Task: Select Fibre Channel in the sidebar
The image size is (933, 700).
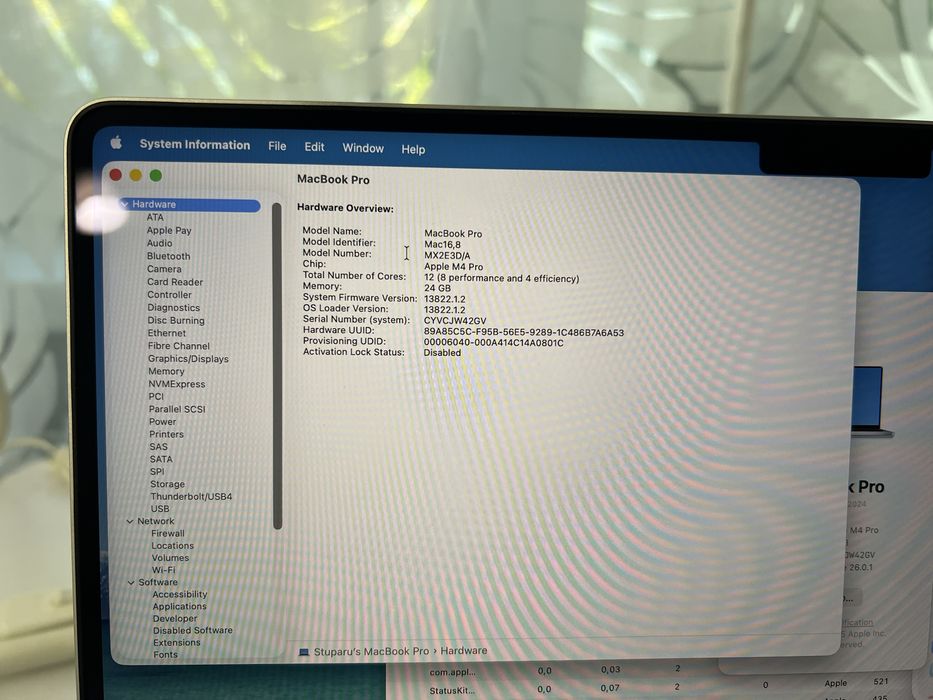Action: (x=179, y=346)
